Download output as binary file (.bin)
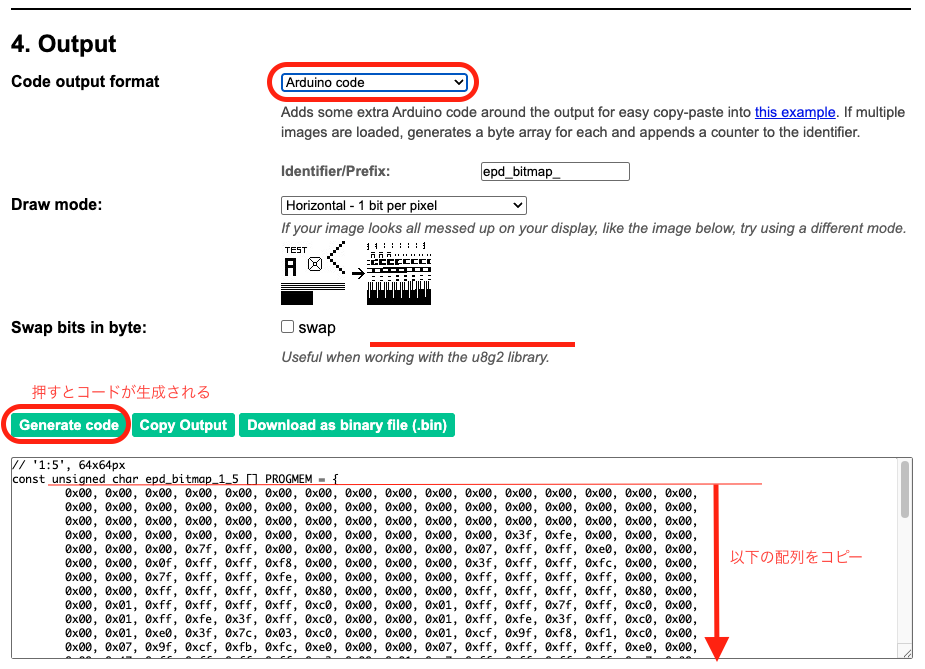The width and height of the screenshot is (925, 669). point(346,425)
